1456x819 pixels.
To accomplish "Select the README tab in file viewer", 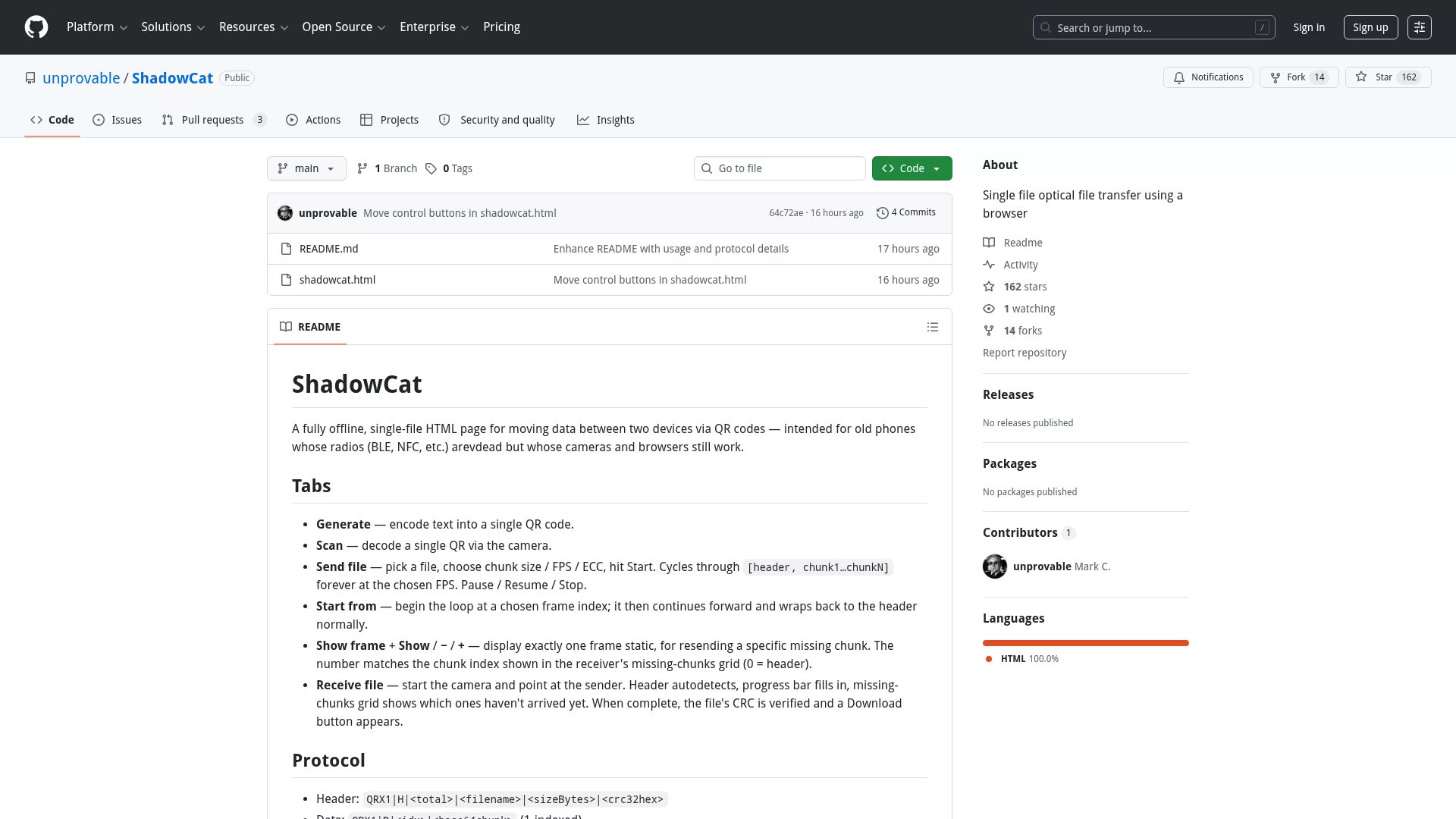I will point(310,327).
